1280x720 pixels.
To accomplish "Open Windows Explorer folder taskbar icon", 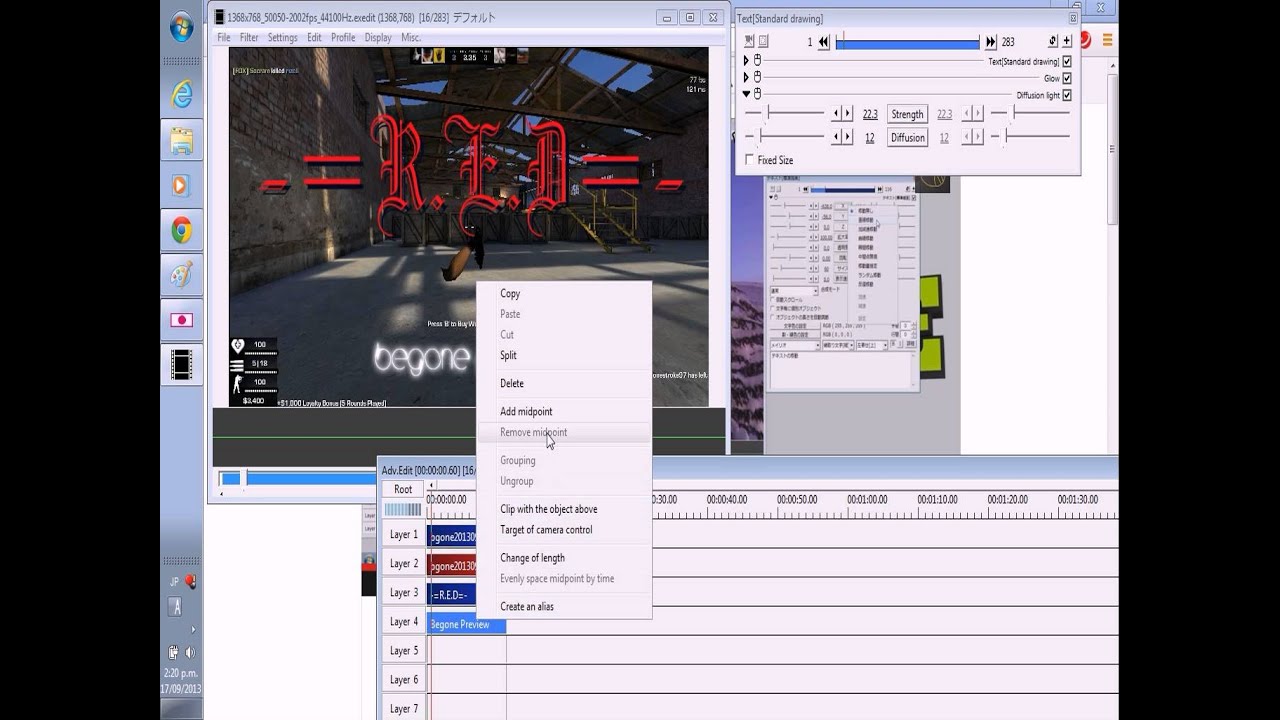I will pos(182,141).
